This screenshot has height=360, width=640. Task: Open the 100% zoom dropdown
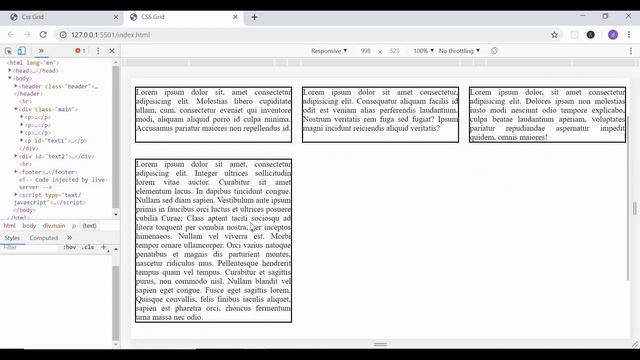point(423,51)
